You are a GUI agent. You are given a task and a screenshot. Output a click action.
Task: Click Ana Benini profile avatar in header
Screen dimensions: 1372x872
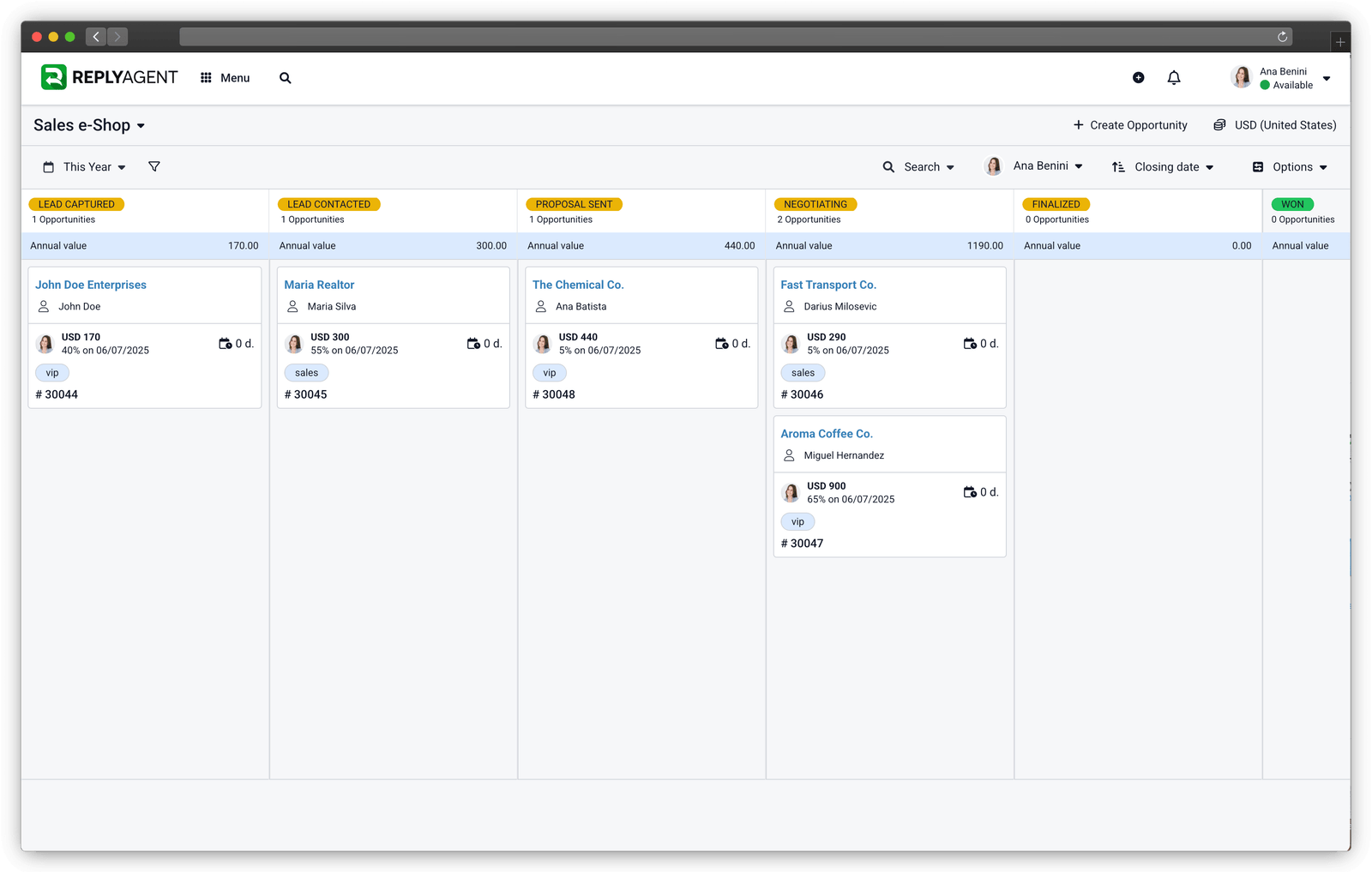tap(1241, 77)
